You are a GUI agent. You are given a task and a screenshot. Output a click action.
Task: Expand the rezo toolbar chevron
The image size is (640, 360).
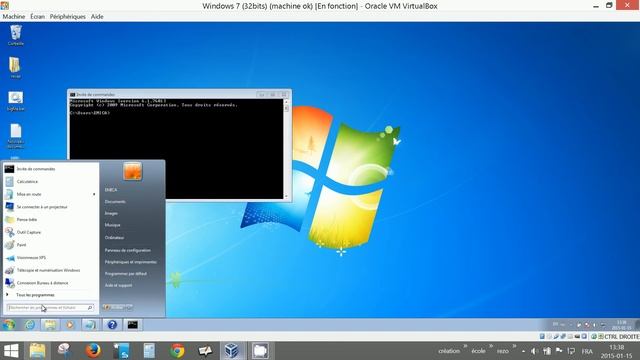[x=514, y=346]
